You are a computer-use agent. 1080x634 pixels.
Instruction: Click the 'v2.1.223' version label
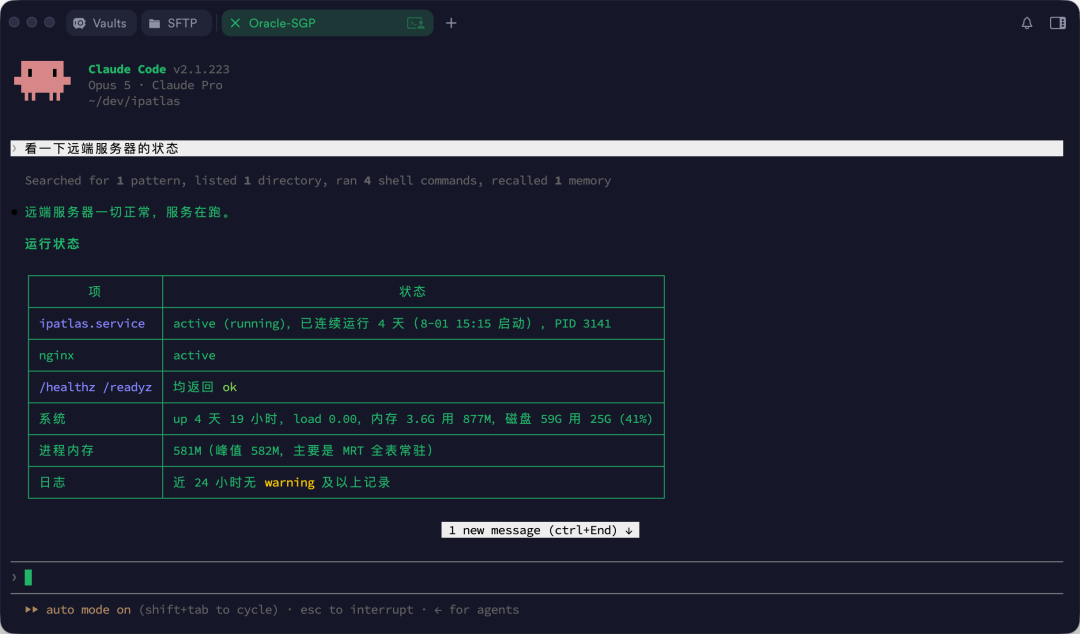tap(201, 69)
